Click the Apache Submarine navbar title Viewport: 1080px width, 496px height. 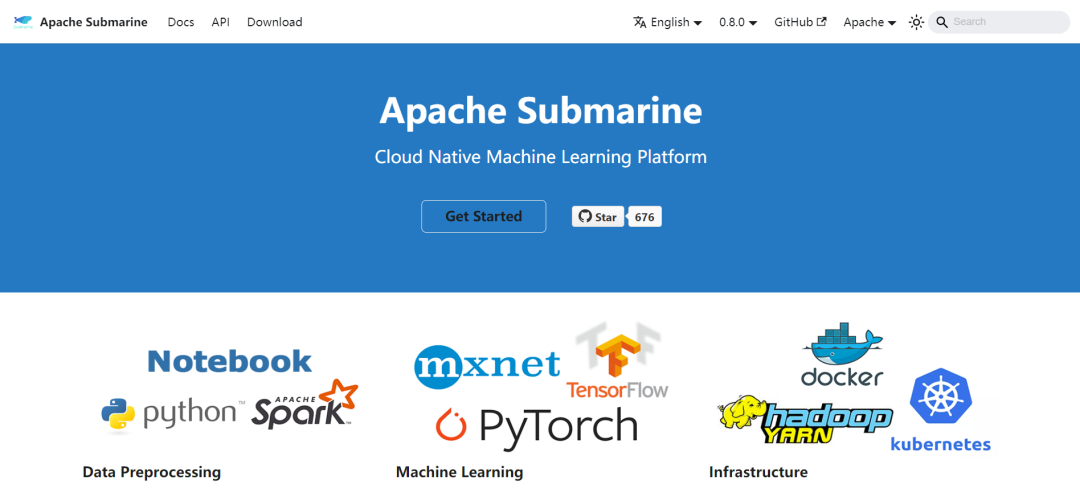click(94, 22)
